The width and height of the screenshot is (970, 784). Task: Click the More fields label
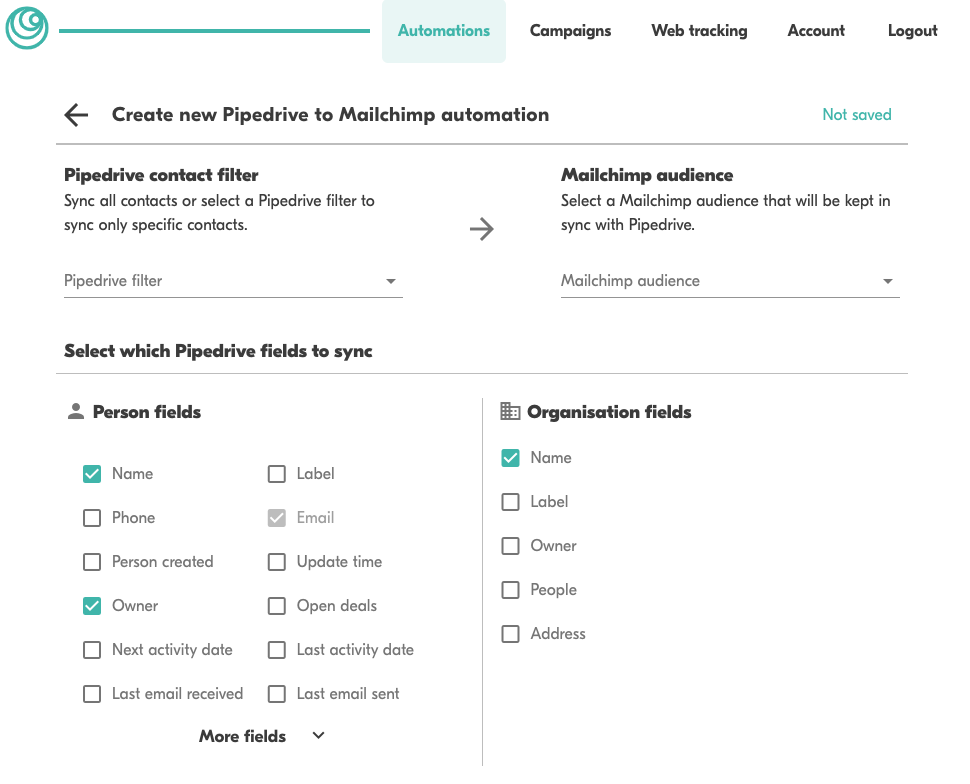click(242, 736)
